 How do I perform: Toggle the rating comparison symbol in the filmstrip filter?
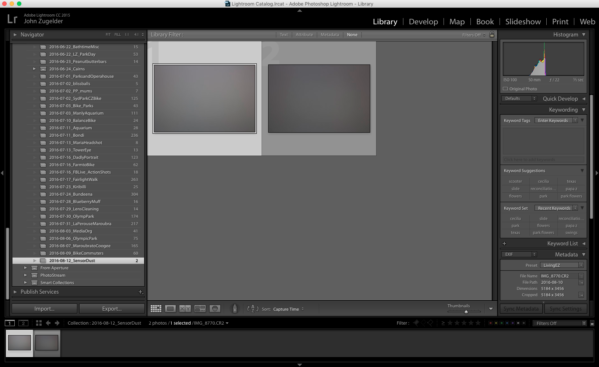pos(443,323)
